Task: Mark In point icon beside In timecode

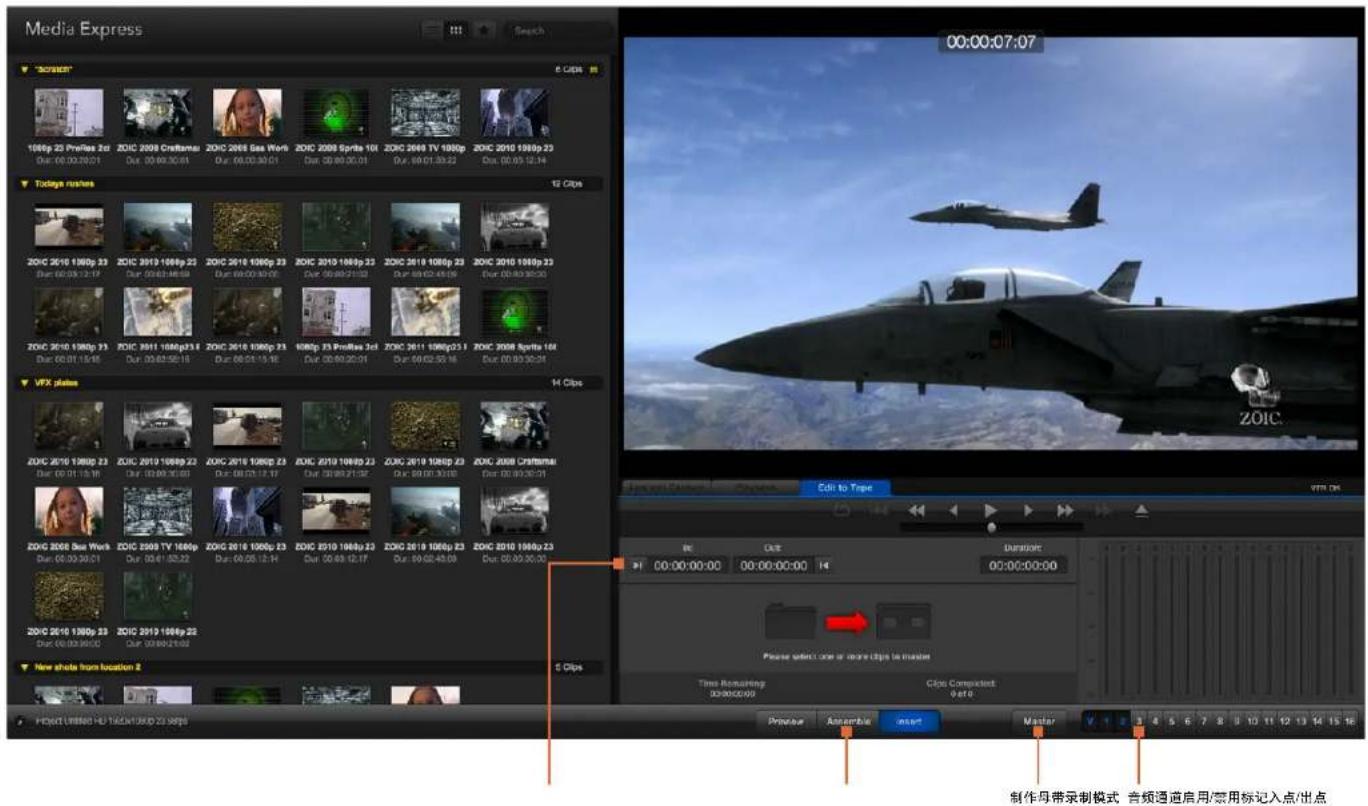Action: [x=638, y=565]
